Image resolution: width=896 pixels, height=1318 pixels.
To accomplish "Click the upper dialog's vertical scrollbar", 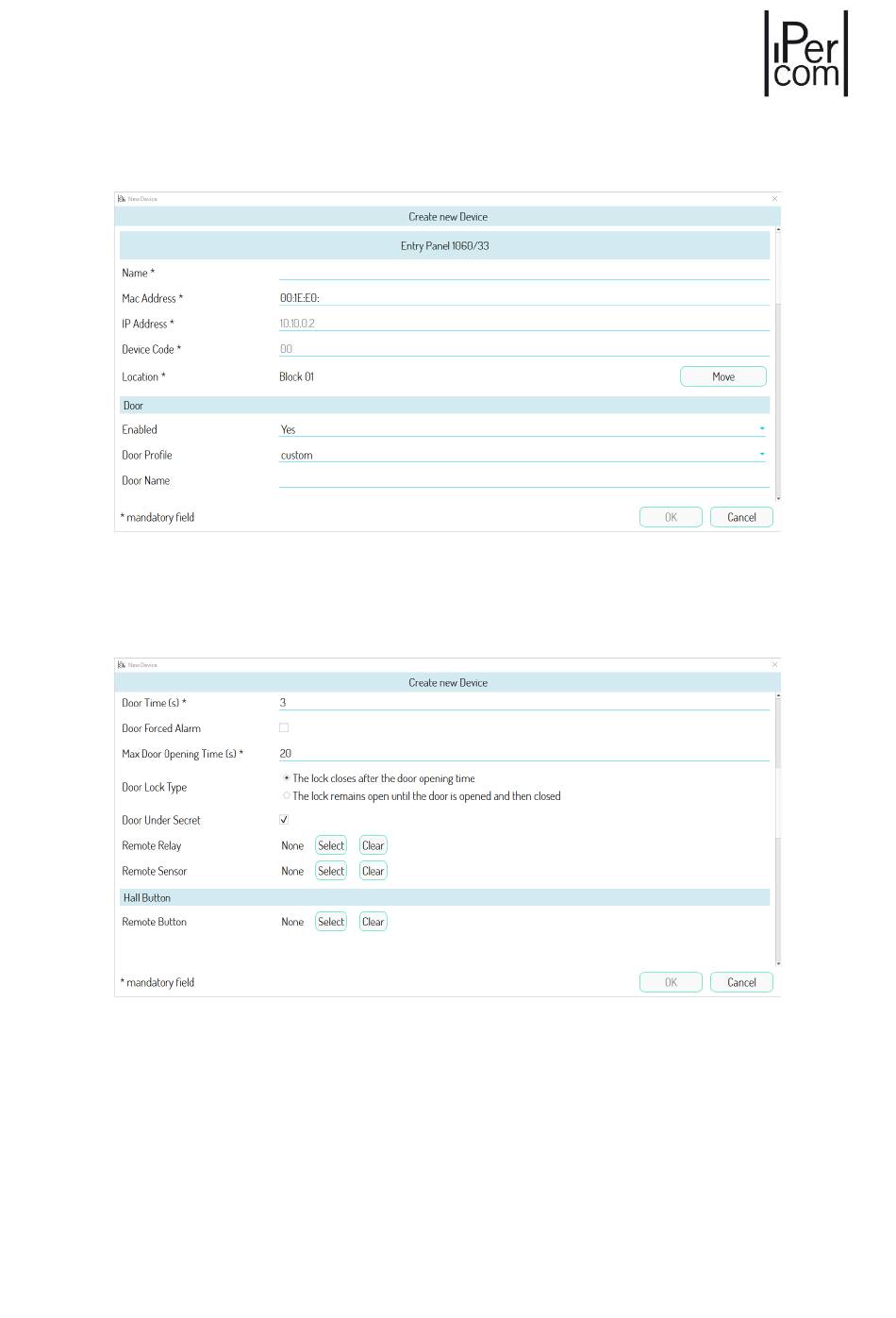I will [778, 363].
